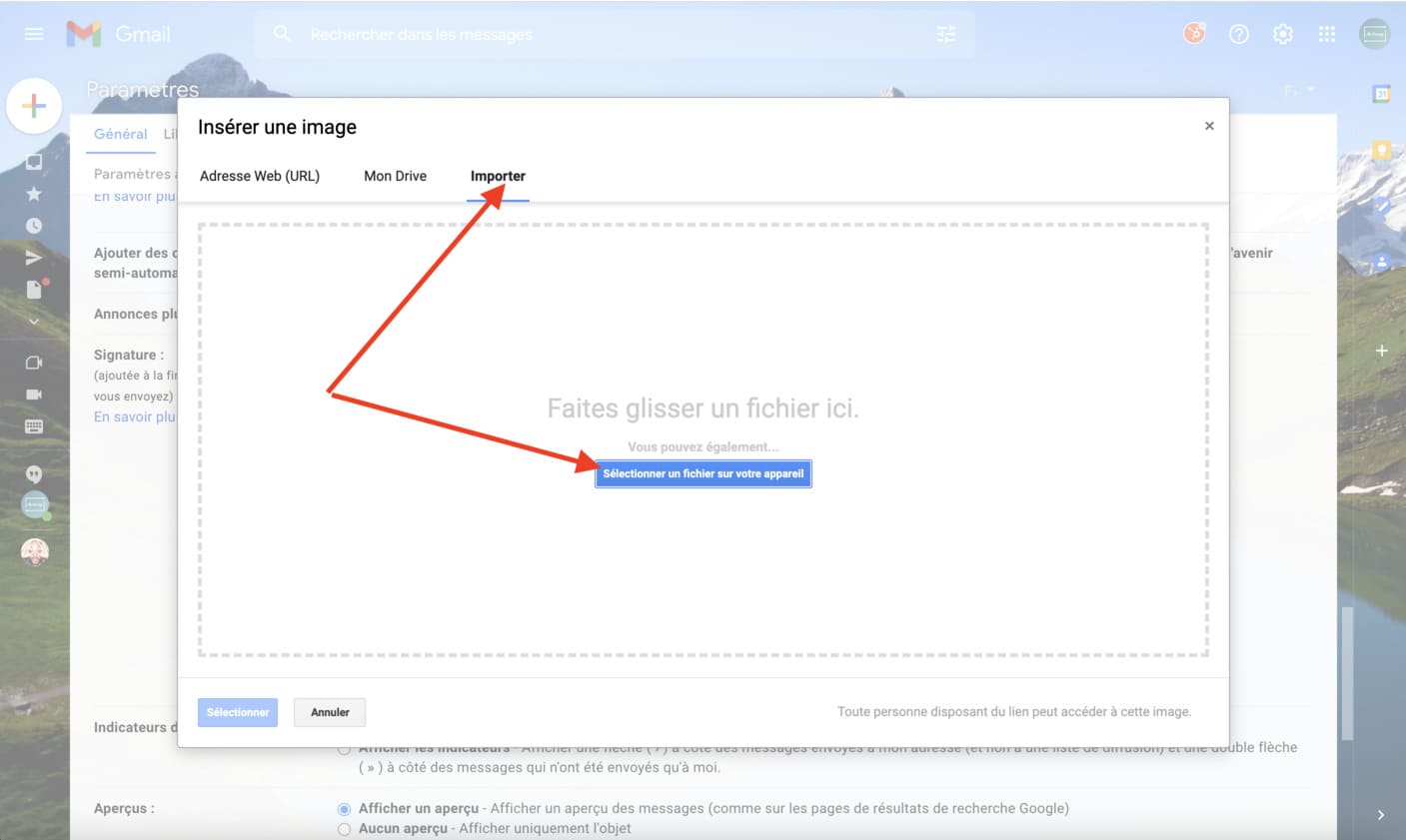Viewport: 1406px width, 840px height.
Task: Select the Importer tab
Action: tap(498, 176)
